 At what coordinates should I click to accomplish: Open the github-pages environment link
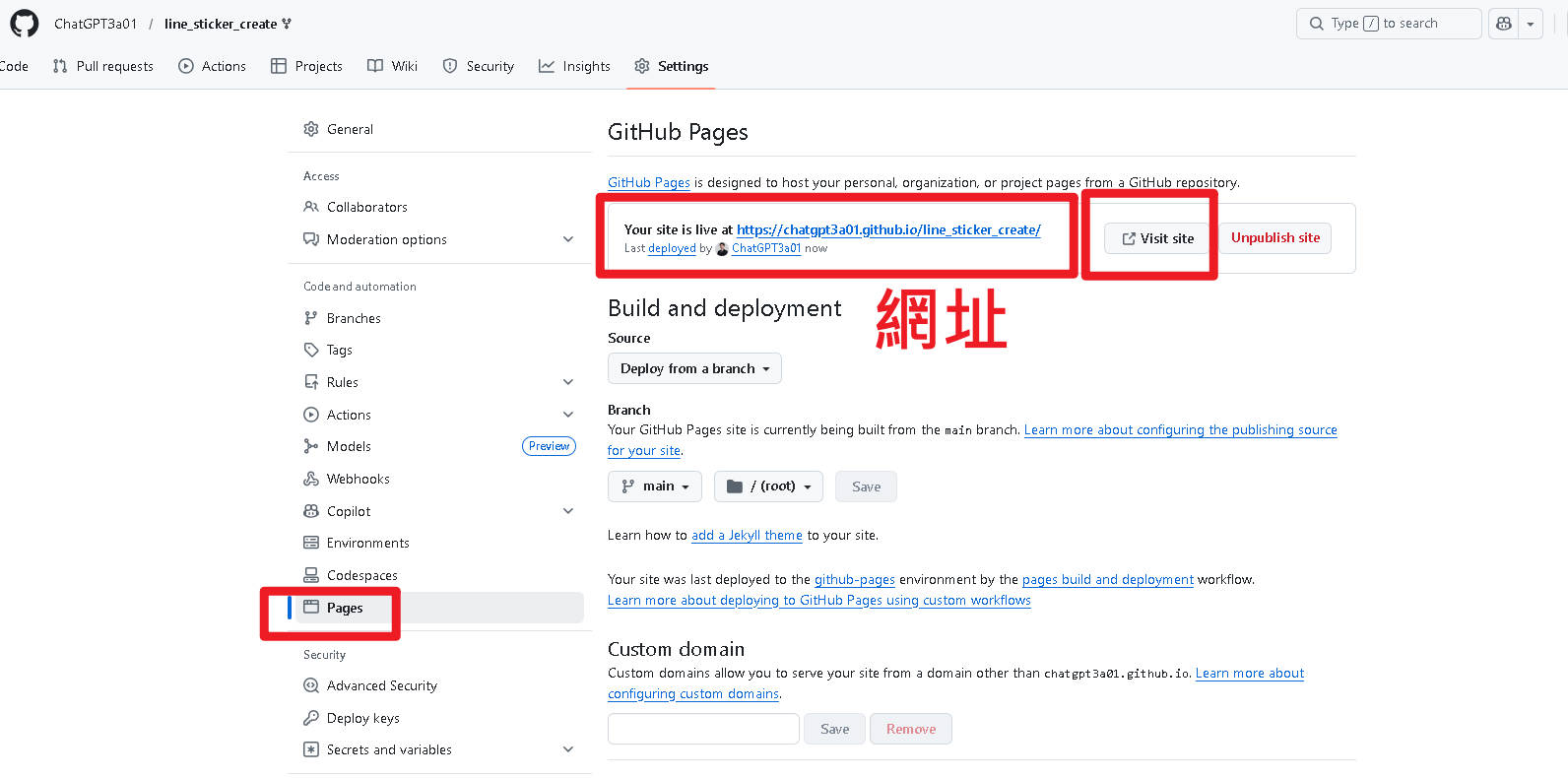[x=855, y=579]
